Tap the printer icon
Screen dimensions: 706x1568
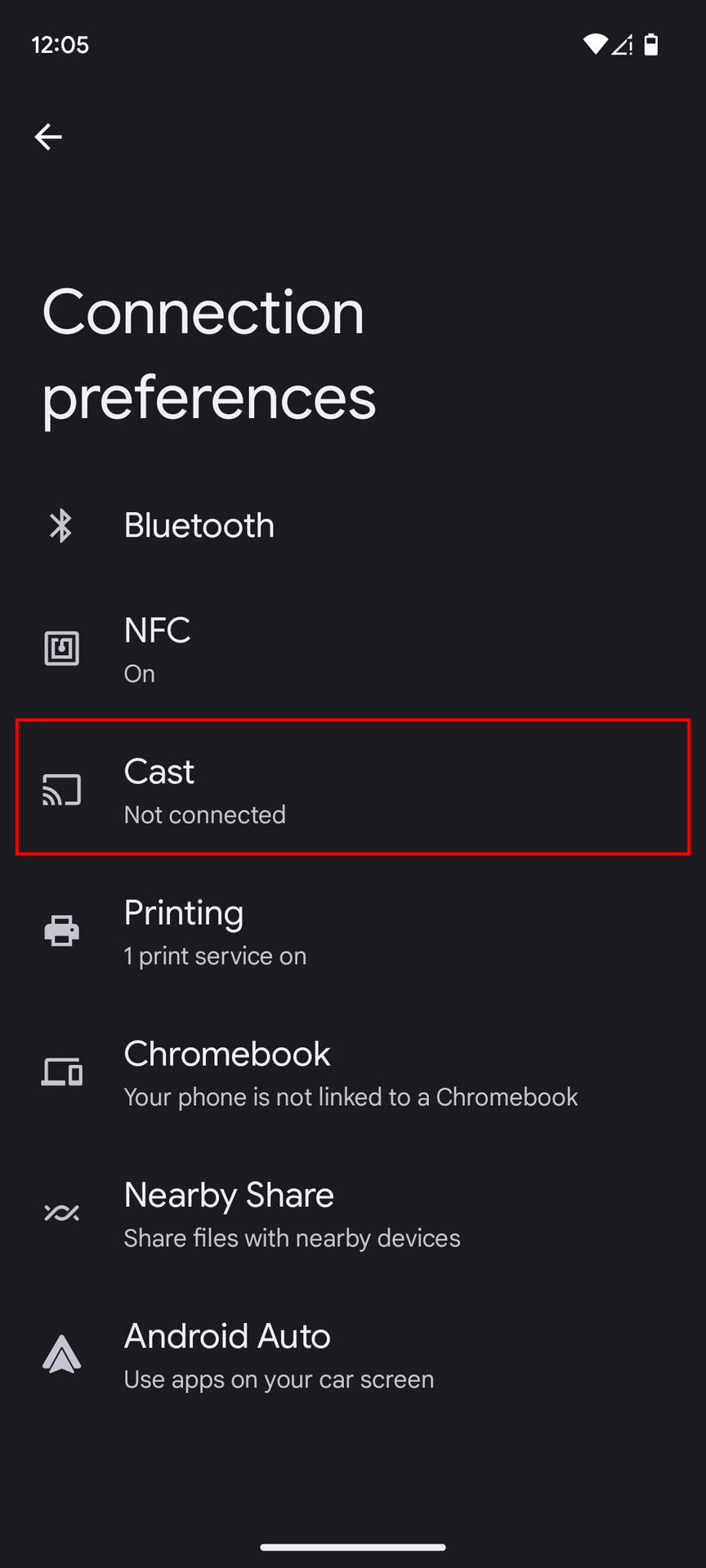61,931
